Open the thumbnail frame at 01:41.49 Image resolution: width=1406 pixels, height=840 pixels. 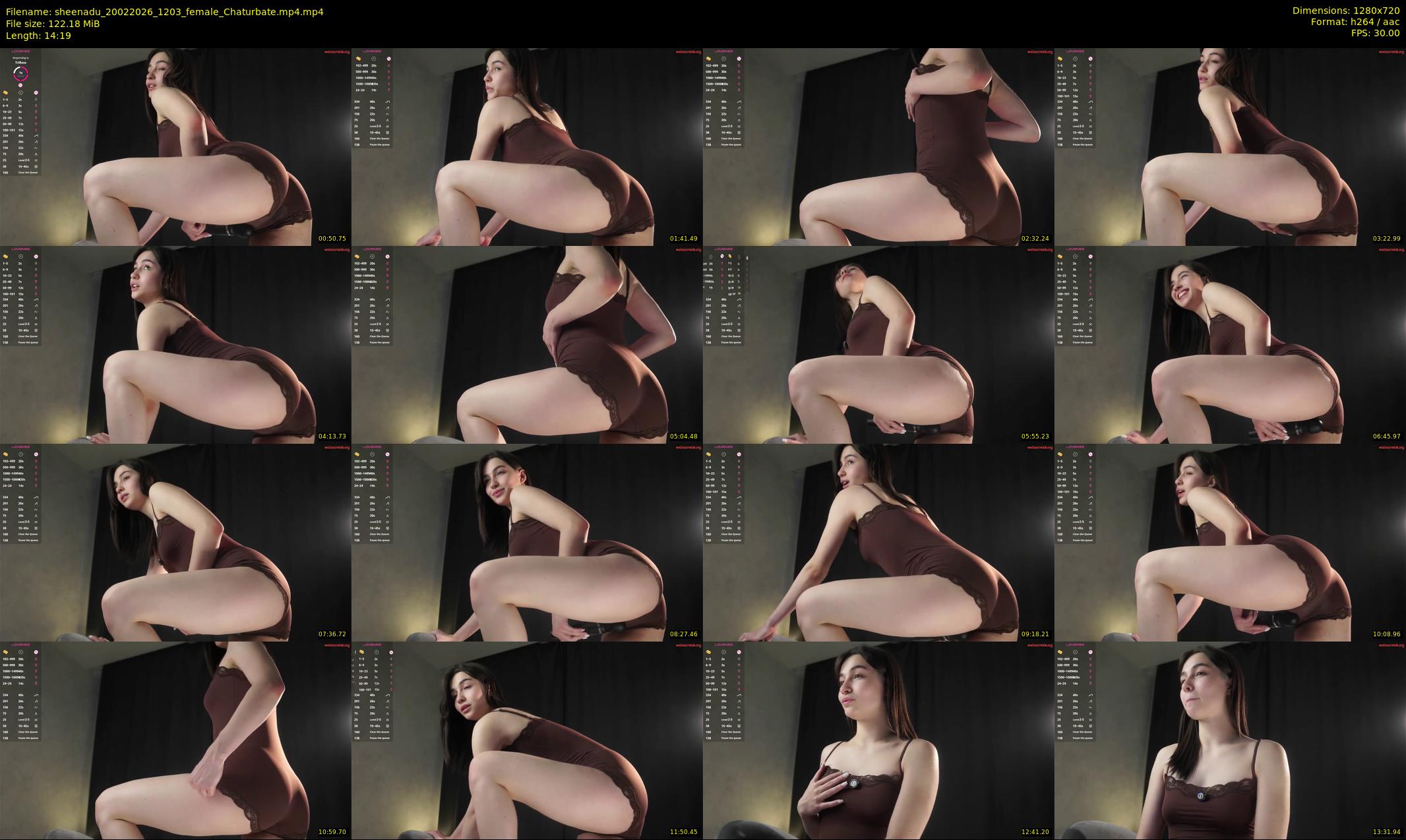(527, 146)
